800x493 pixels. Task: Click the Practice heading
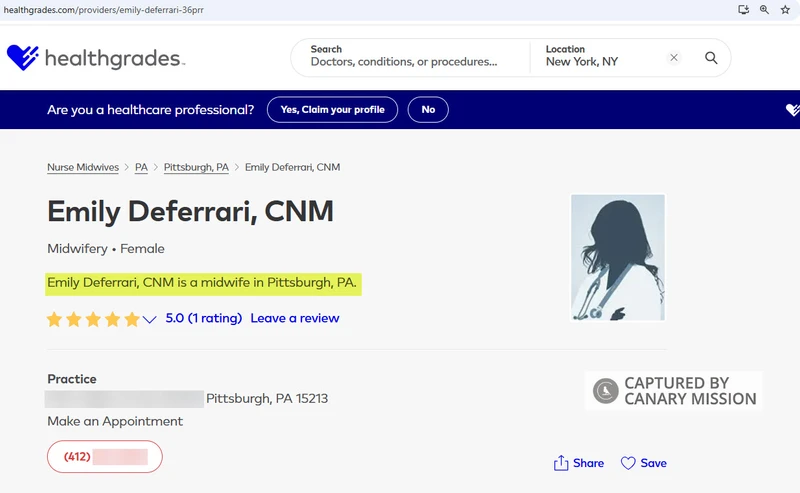click(x=72, y=379)
